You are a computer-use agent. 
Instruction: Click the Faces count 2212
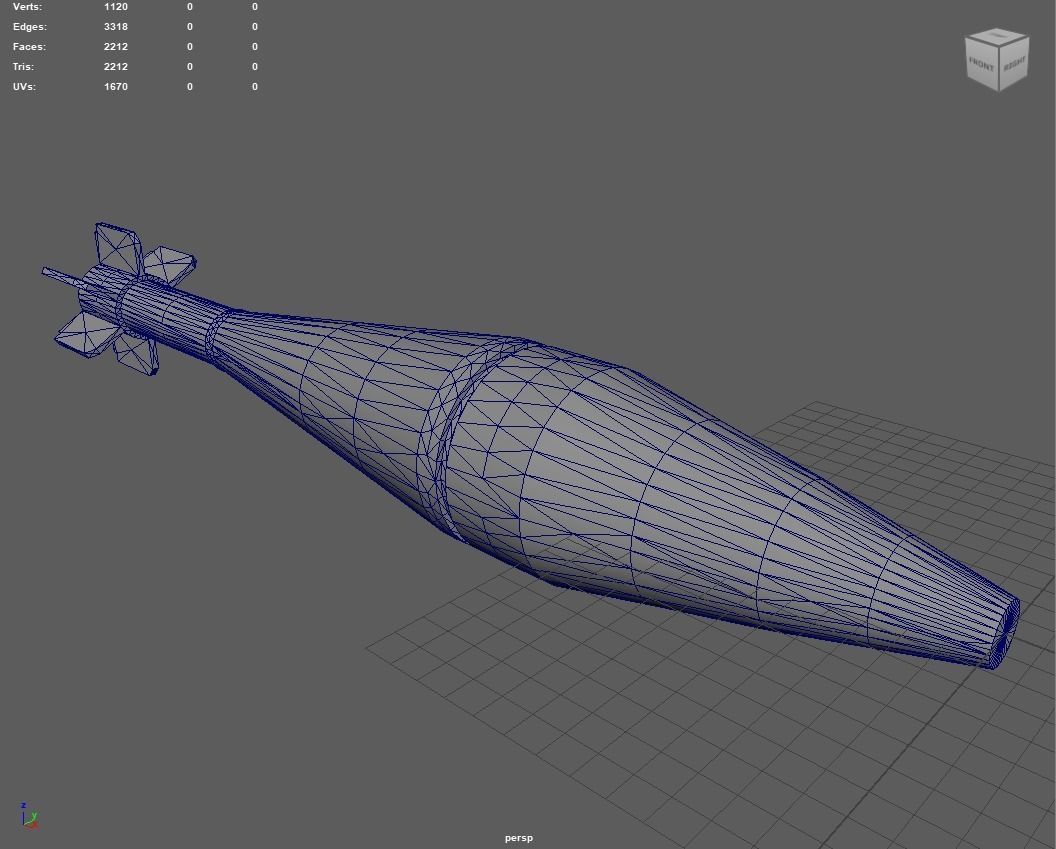coord(116,46)
